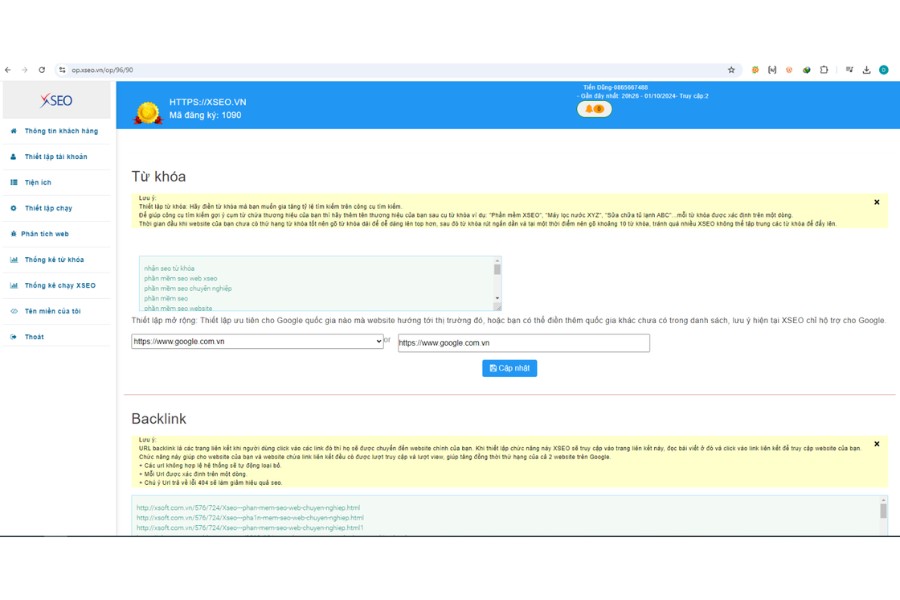Click the HTTPS://XSEO.VN header title

pos(208,102)
